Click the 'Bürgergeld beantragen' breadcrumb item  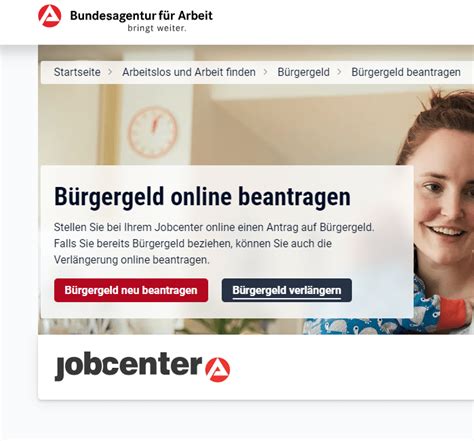[406, 72]
